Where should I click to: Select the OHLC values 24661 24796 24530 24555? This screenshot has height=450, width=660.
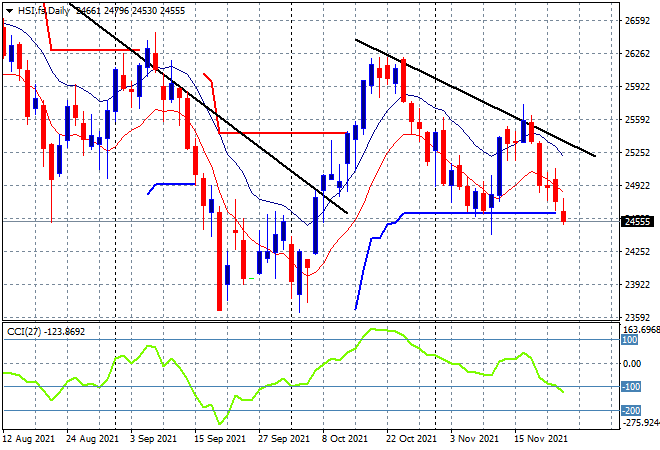point(130,11)
